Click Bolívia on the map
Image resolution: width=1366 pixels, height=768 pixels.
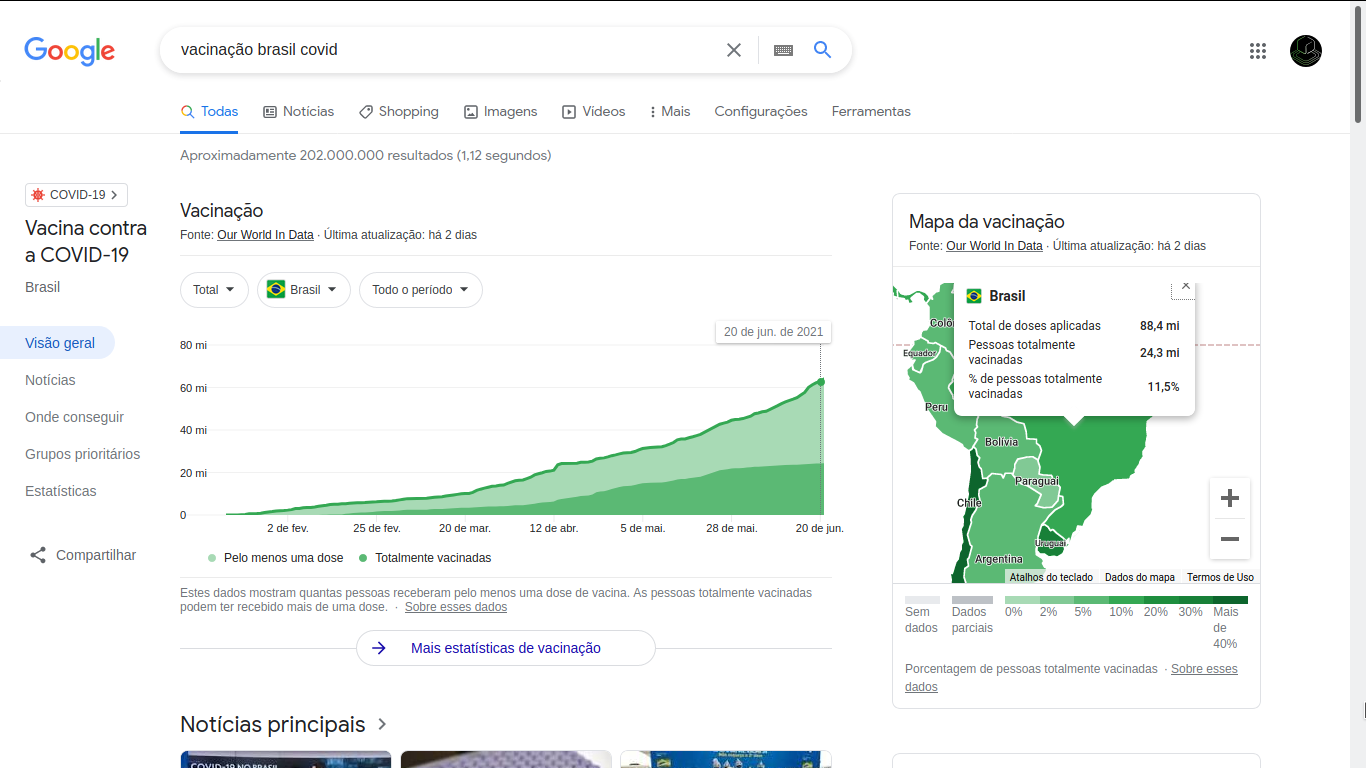click(1002, 442)
